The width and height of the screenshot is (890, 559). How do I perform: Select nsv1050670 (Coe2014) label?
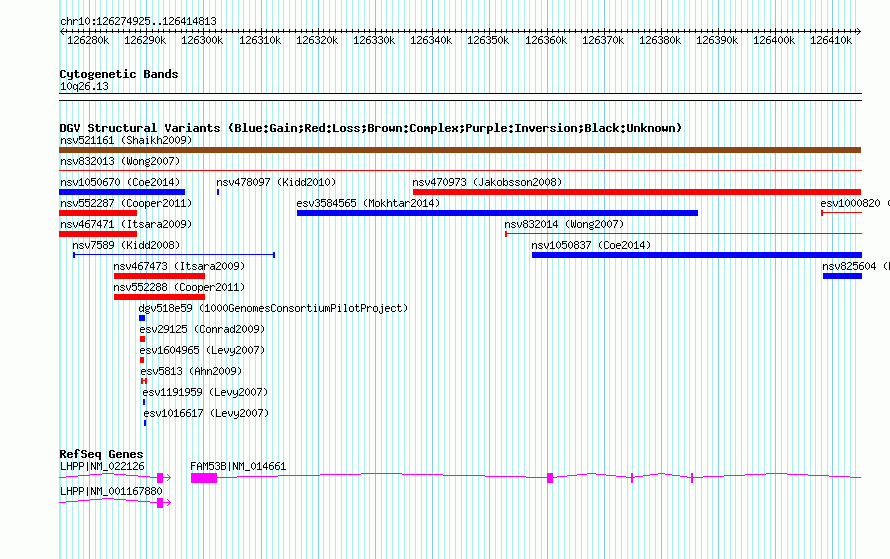coord(120,182)
